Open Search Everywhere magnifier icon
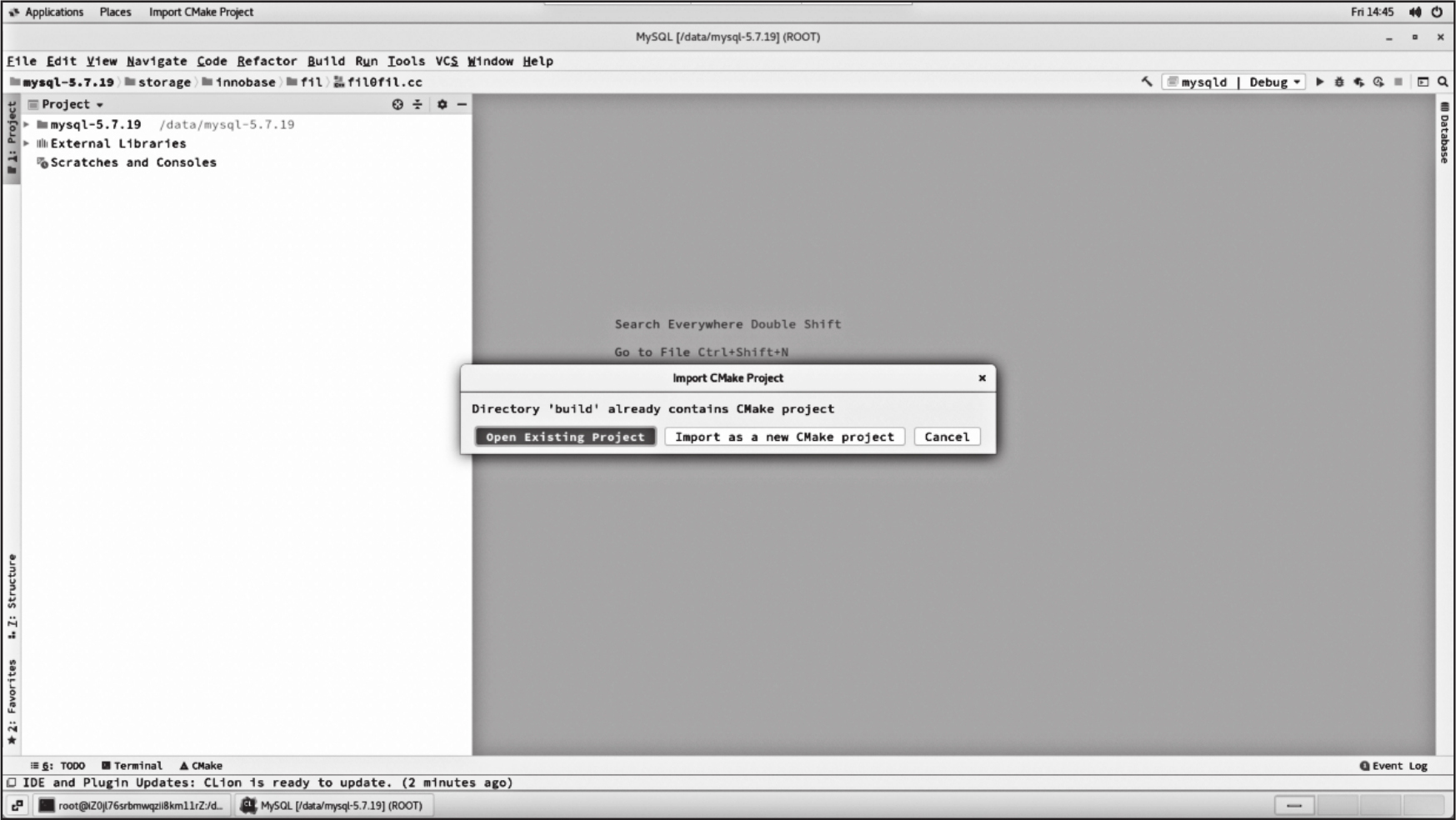1456x820 pixels. click(x=1443, y=82)
